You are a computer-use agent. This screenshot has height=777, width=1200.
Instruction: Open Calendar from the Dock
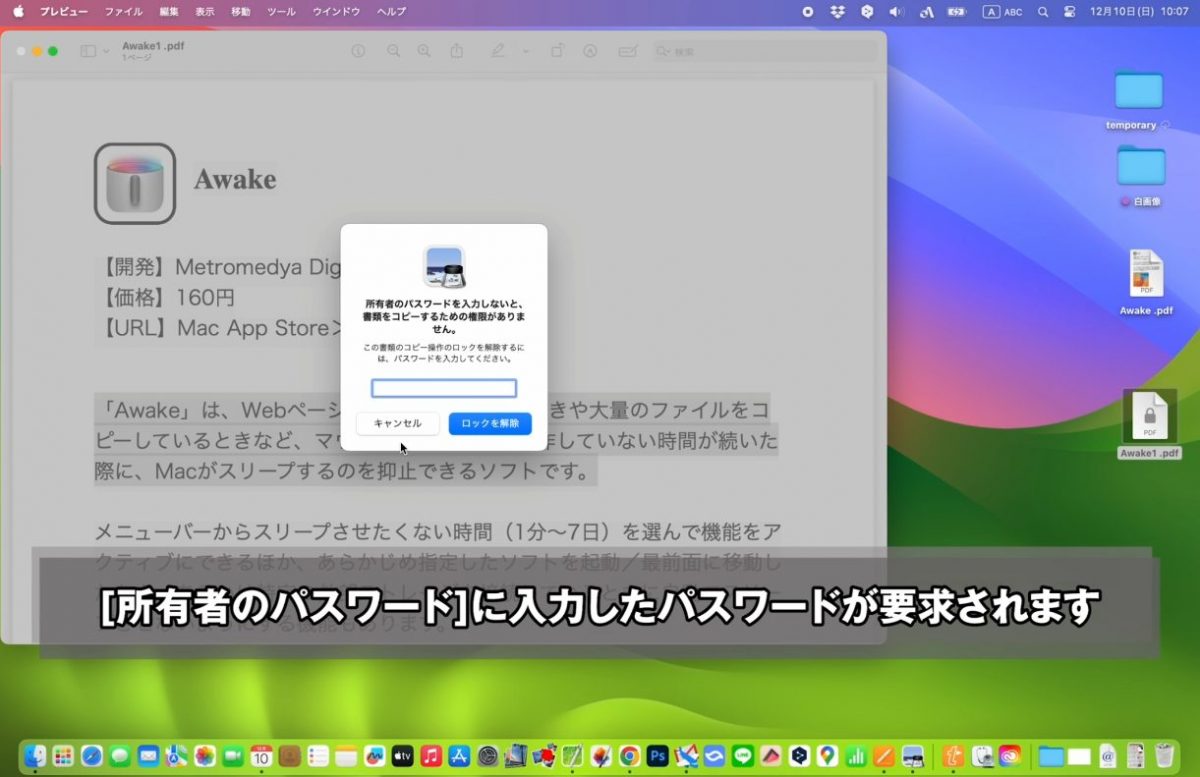(261, 755)
